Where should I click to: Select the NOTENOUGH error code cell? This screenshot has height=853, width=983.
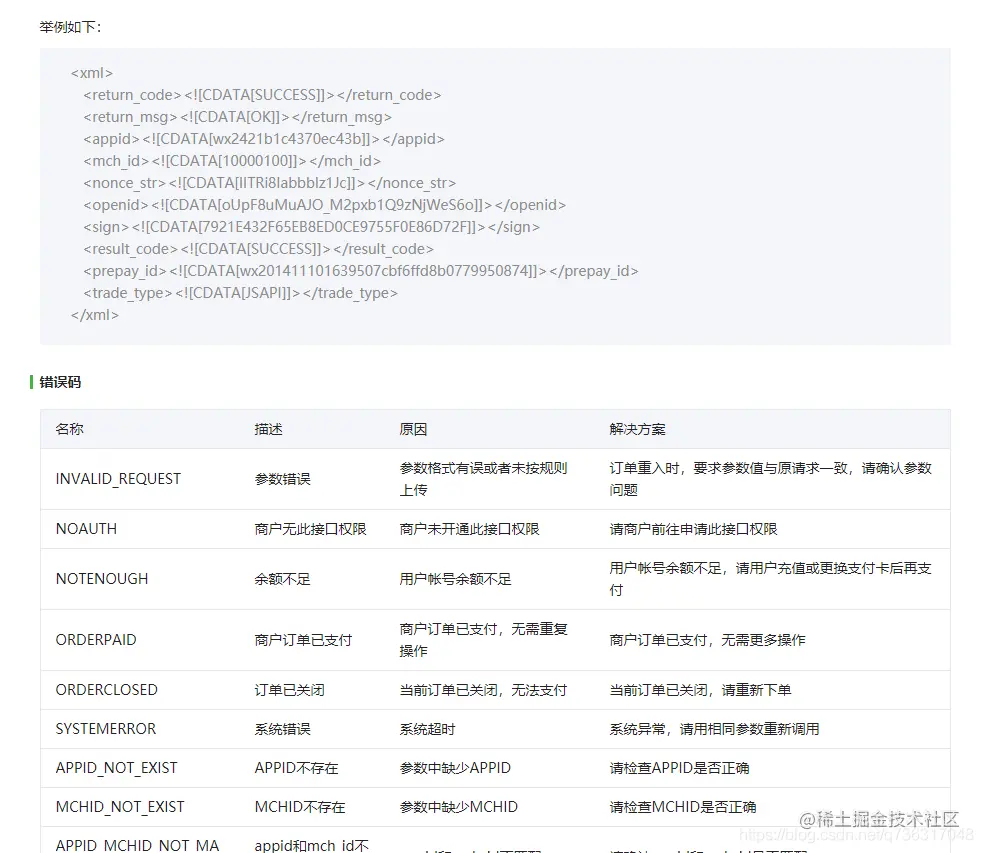point(102,578)
